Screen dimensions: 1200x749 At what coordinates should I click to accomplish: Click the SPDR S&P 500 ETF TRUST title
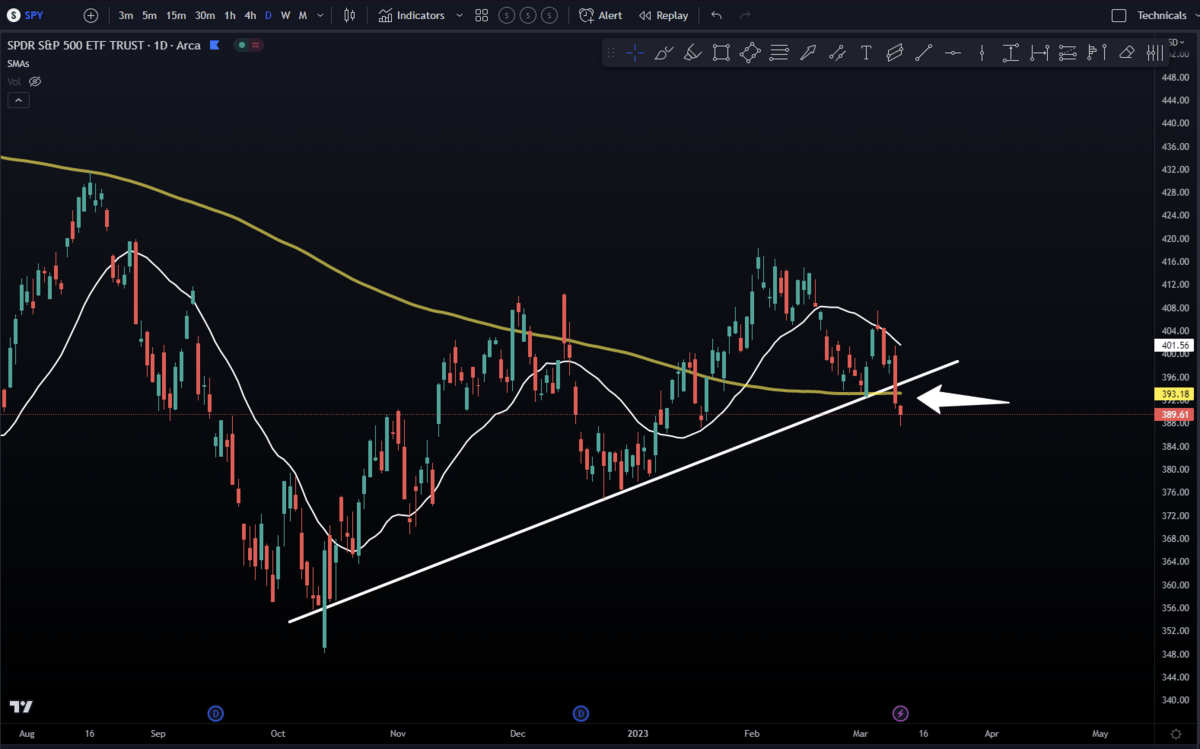[x=76, y=45]
